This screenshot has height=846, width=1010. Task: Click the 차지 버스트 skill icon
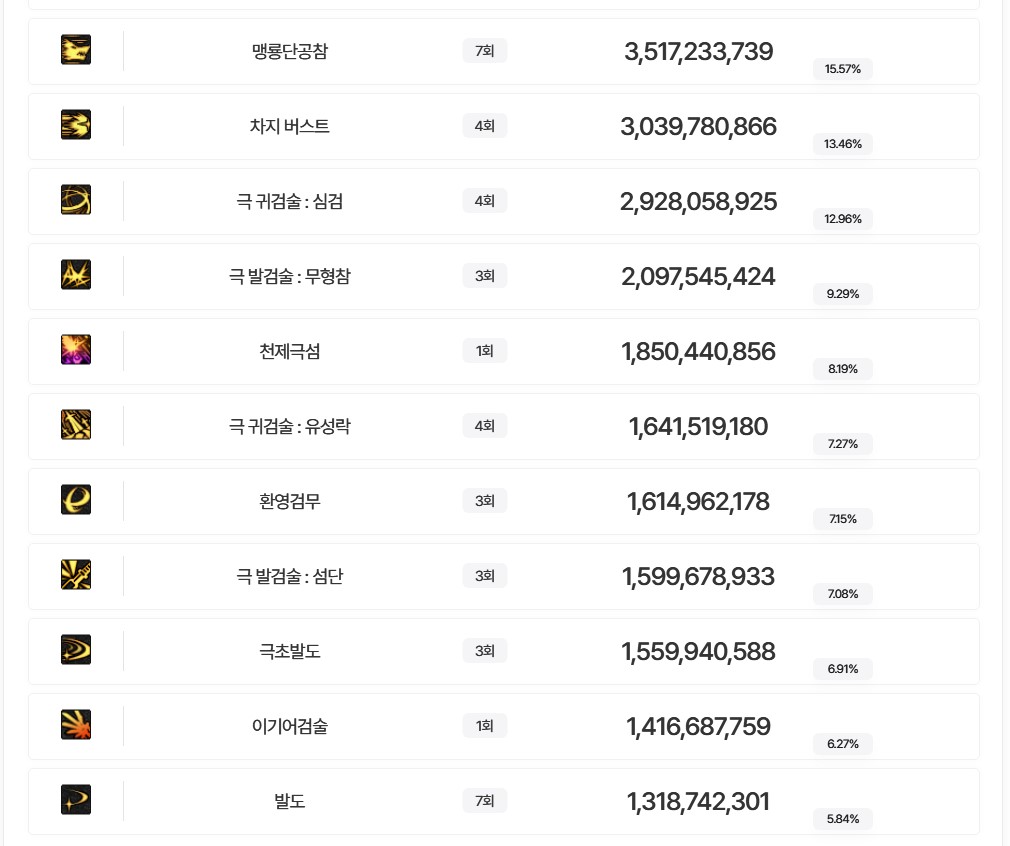(76, 125)
